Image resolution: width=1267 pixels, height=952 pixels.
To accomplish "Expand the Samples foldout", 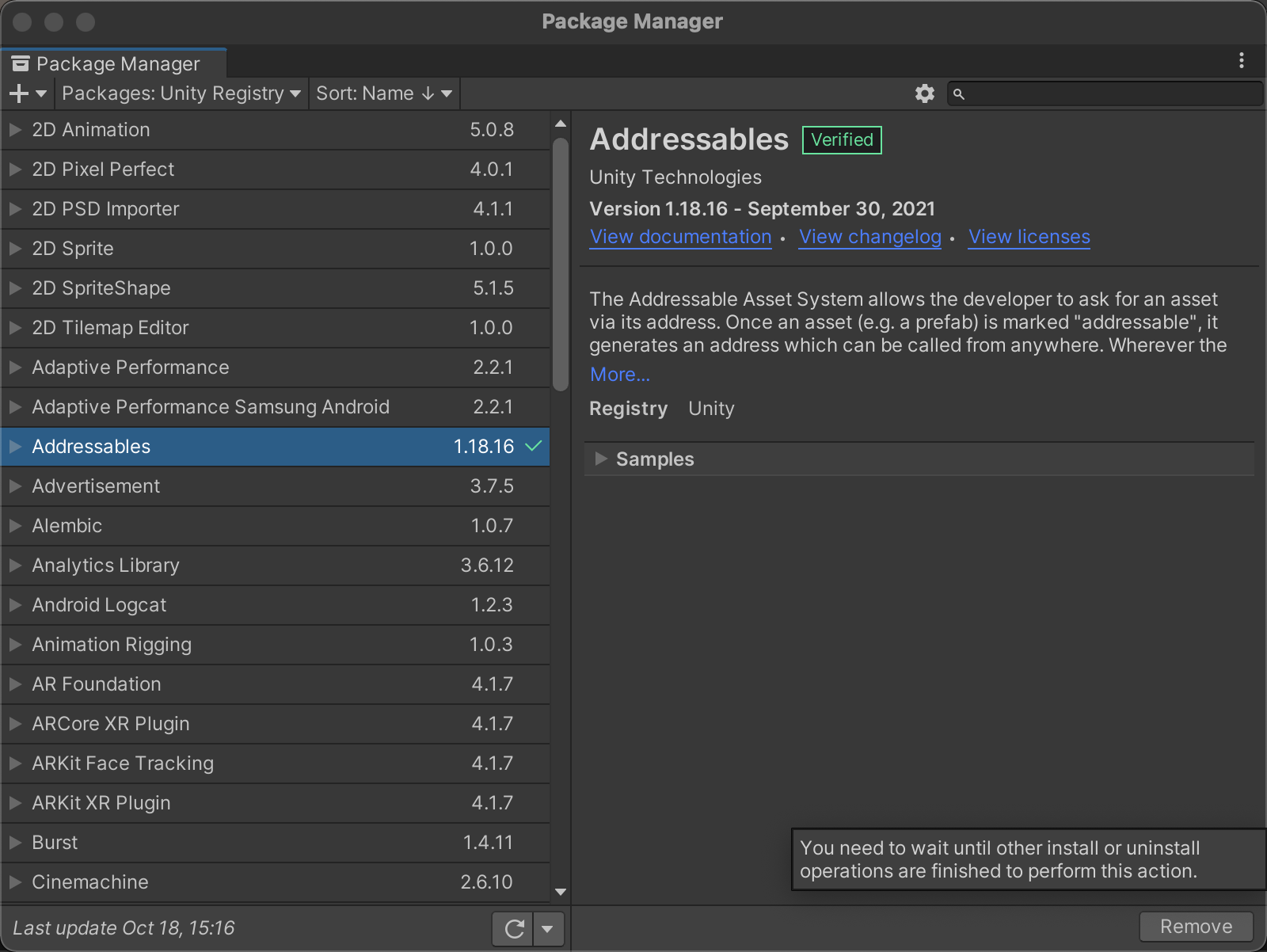I will point(601,459).
